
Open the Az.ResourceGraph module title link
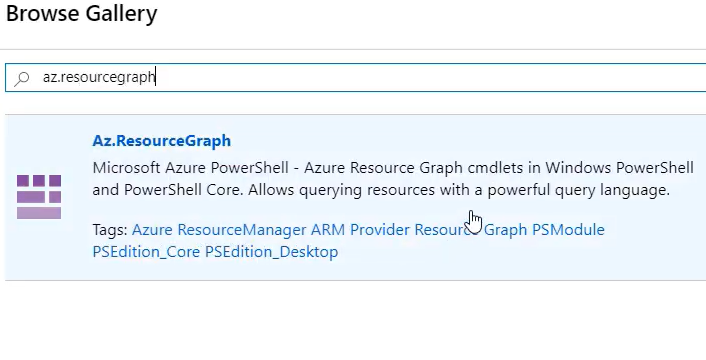[162, 140]
